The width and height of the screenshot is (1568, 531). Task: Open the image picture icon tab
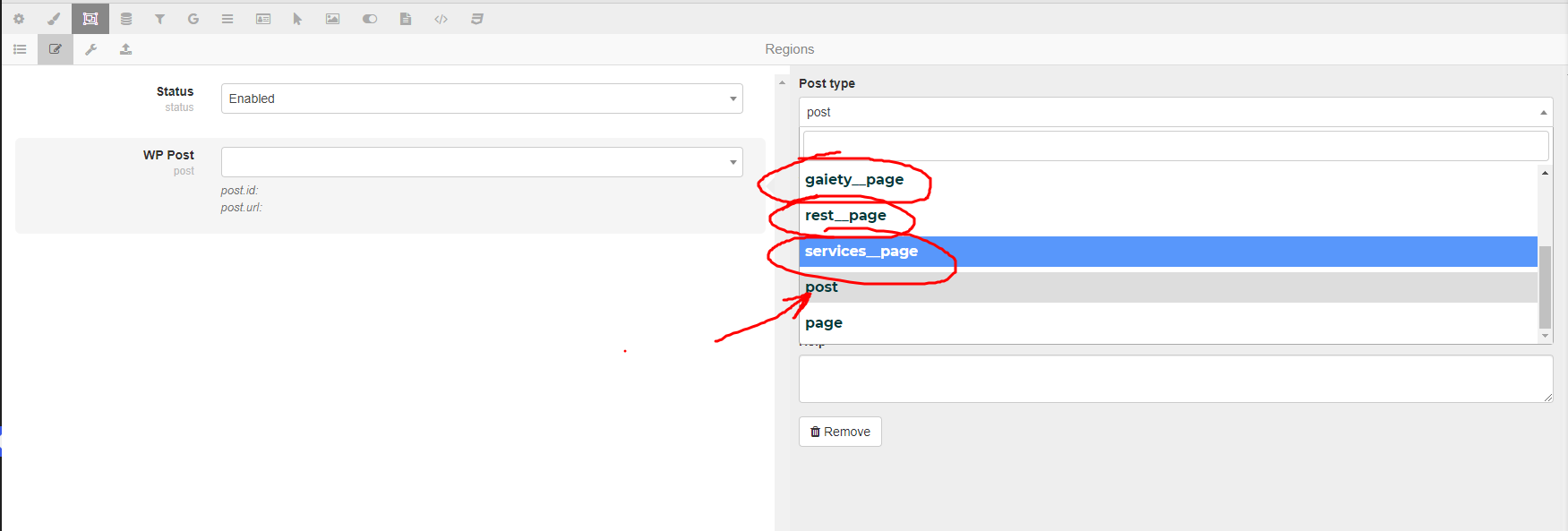[332, 19]
